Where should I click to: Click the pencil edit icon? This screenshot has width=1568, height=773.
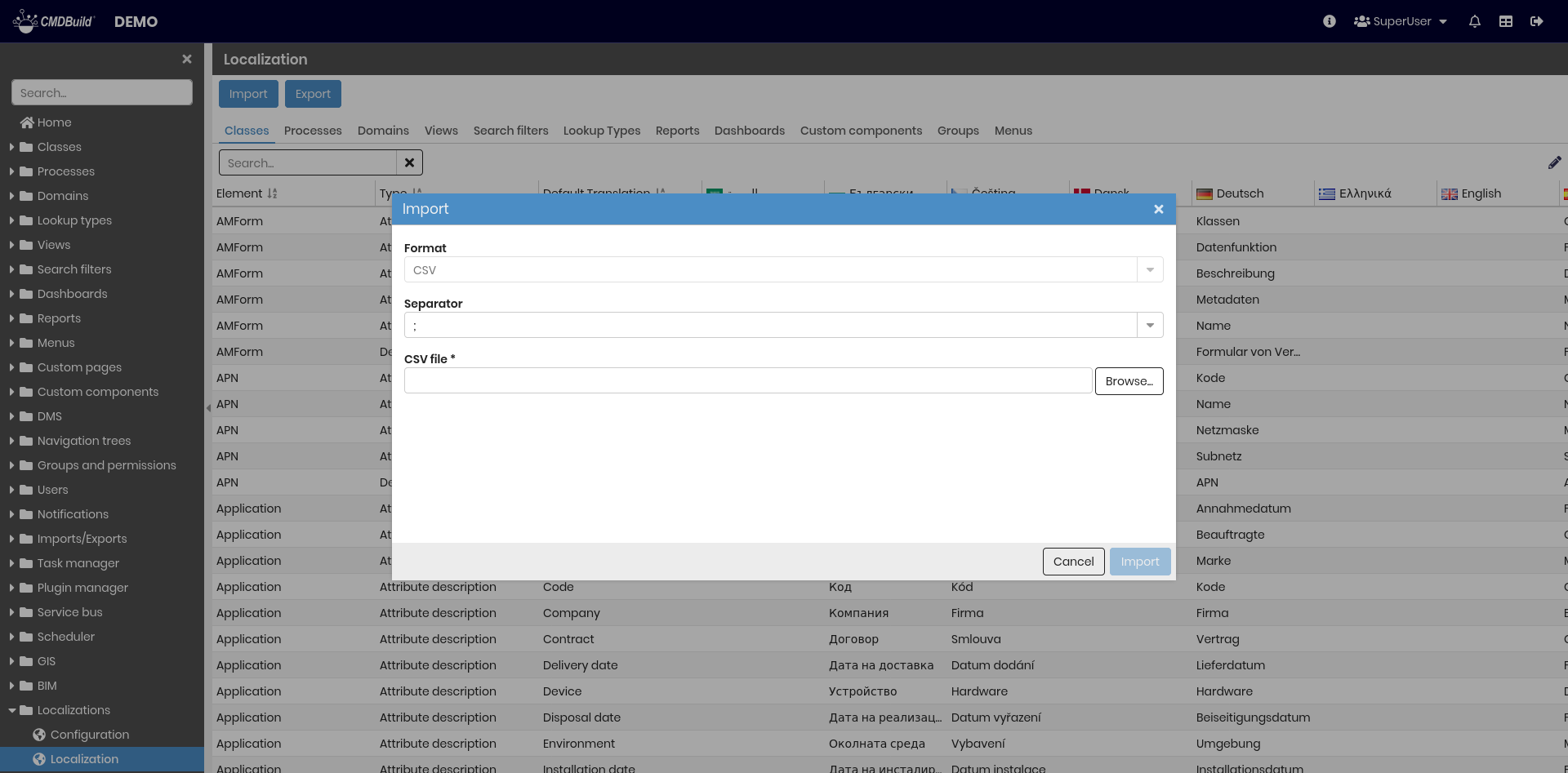click(x=1554, y=162)
